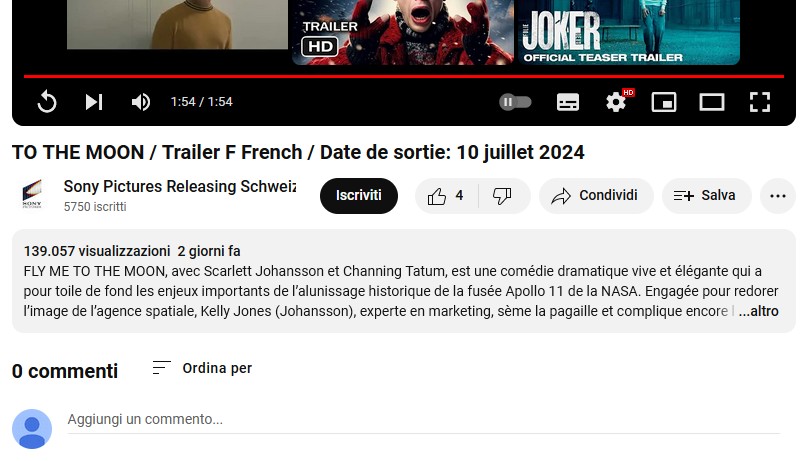Click the replay video icon

tap(47, 102)
